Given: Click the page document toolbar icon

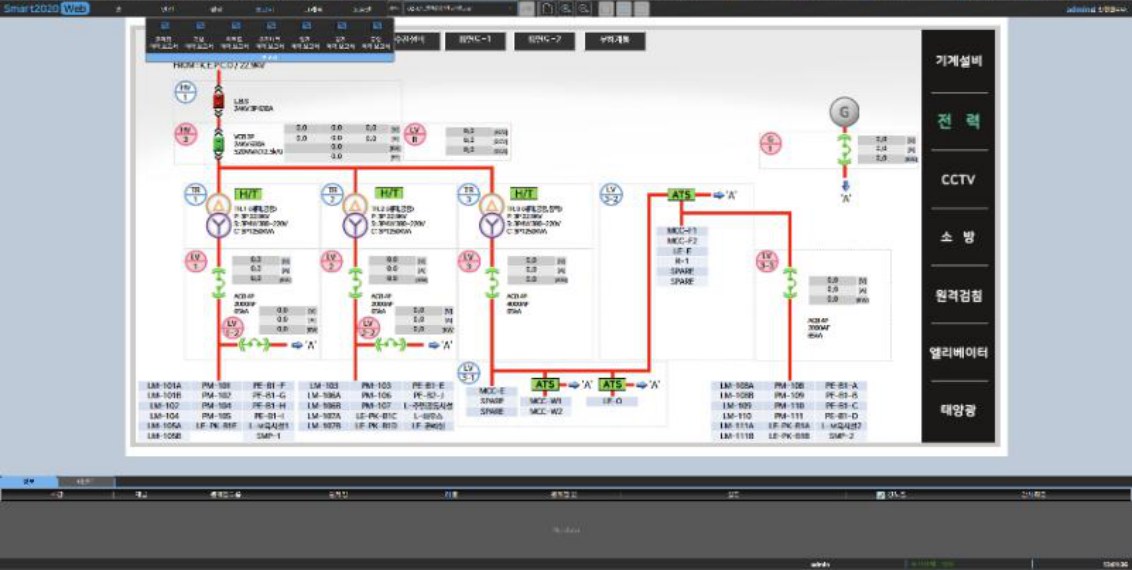Looking at the screenshot, I should pos(548,8).
